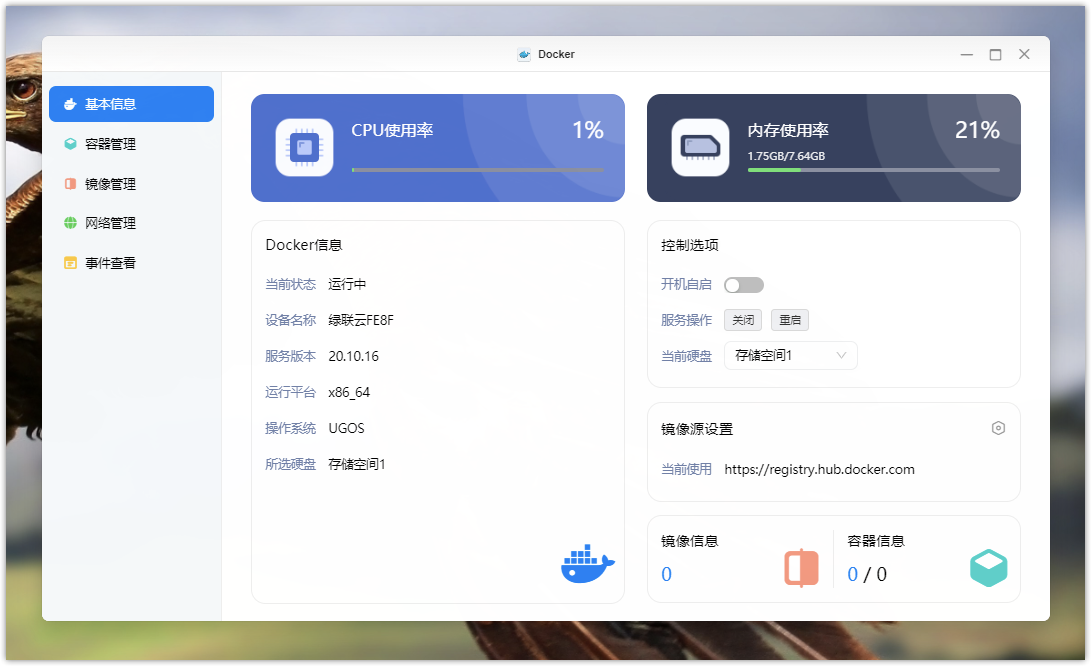This screenshot has width=1091, height=666.
Task: Click the registry.hub.docker.com URL text
Action: point(819,469)
